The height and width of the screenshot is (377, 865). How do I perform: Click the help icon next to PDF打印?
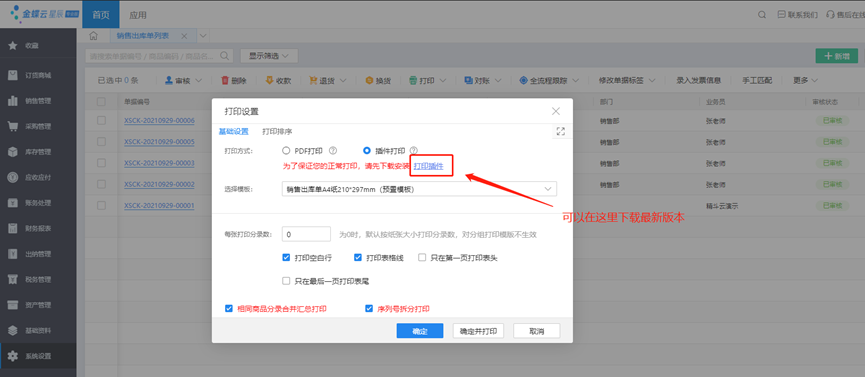[333, 150]
